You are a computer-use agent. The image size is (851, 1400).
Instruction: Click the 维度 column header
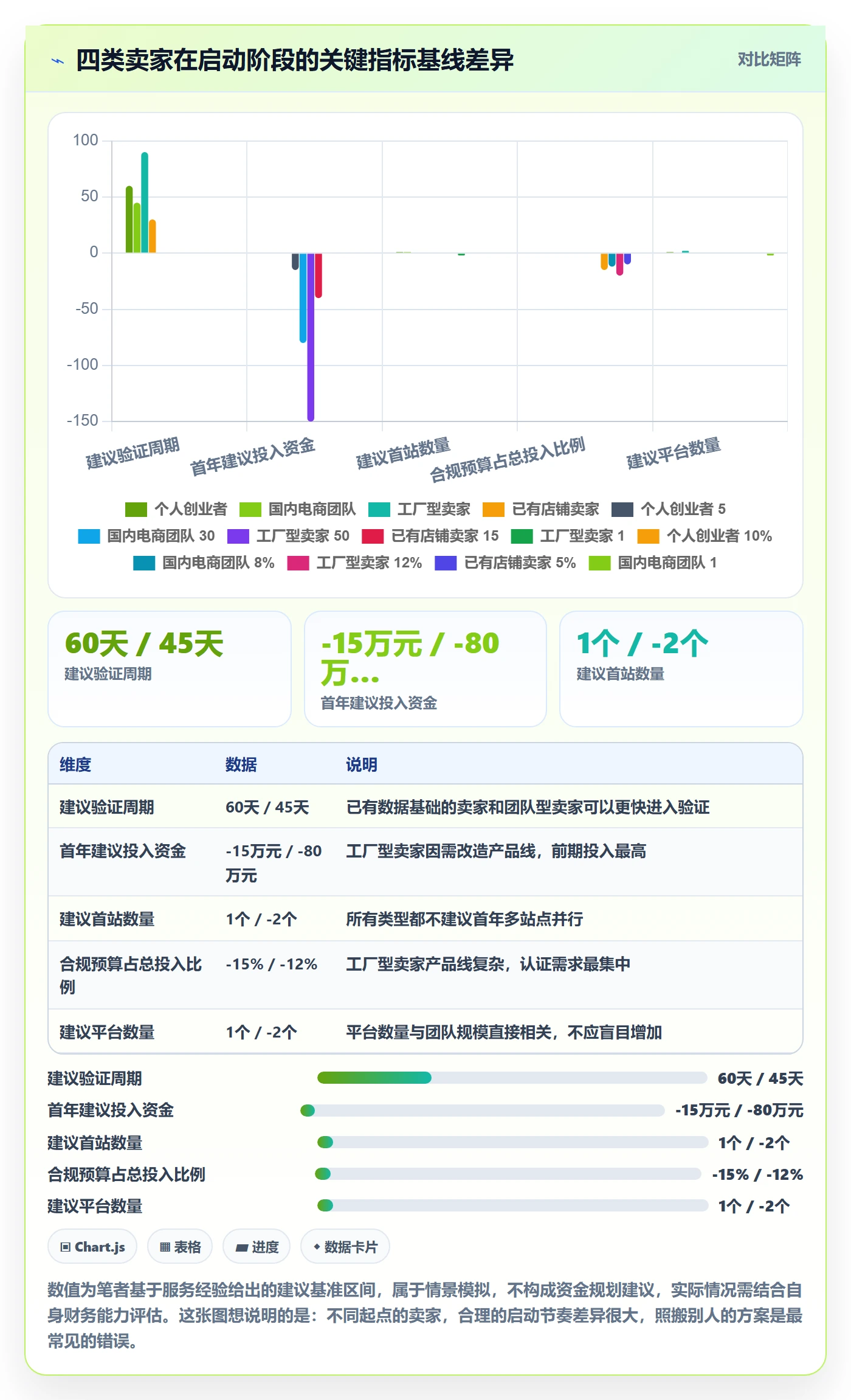coord(75,764)
